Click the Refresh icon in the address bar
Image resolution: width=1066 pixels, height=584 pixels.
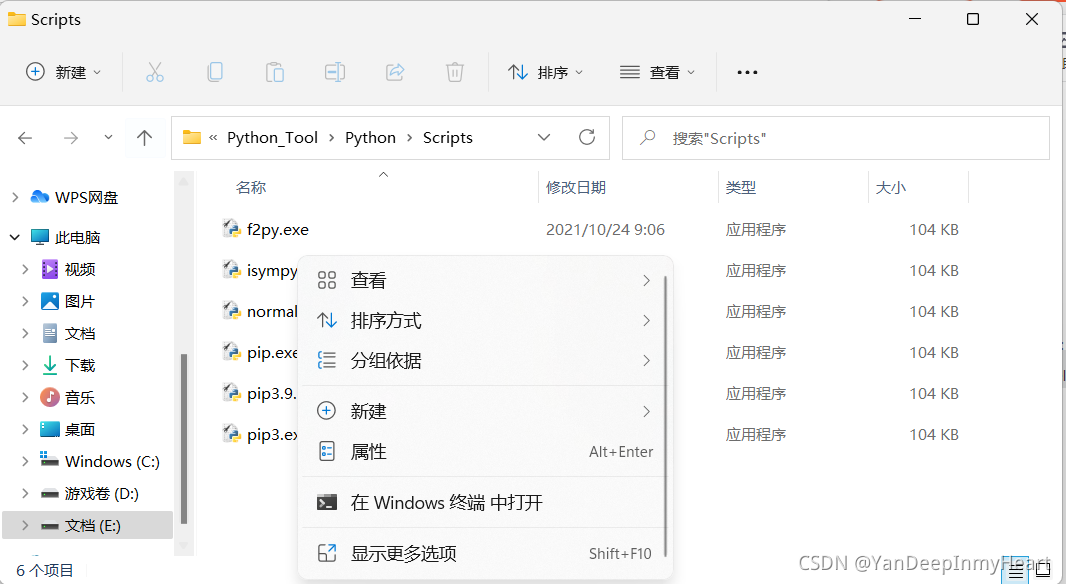click(x=587, y=137)
